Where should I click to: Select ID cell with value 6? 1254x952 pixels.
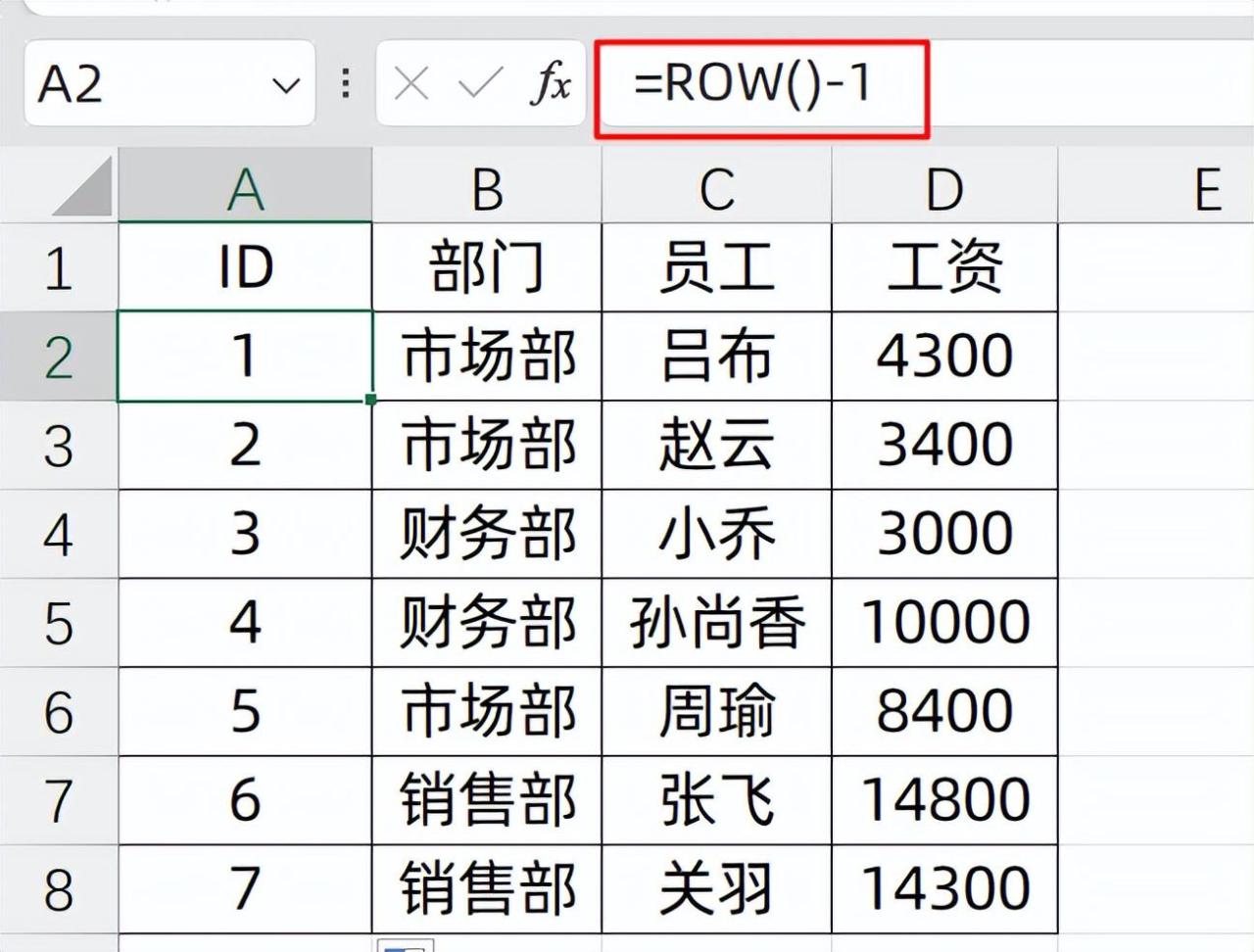click(x=245, y=799)
